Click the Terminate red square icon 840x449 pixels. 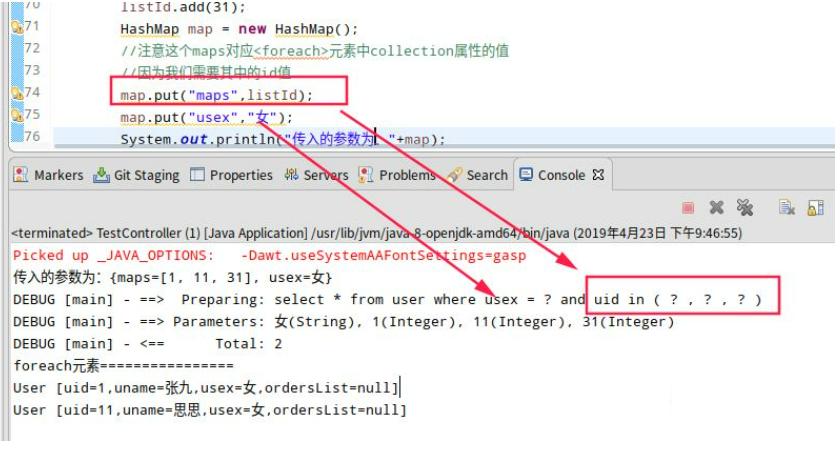click(x=688, y=207)
